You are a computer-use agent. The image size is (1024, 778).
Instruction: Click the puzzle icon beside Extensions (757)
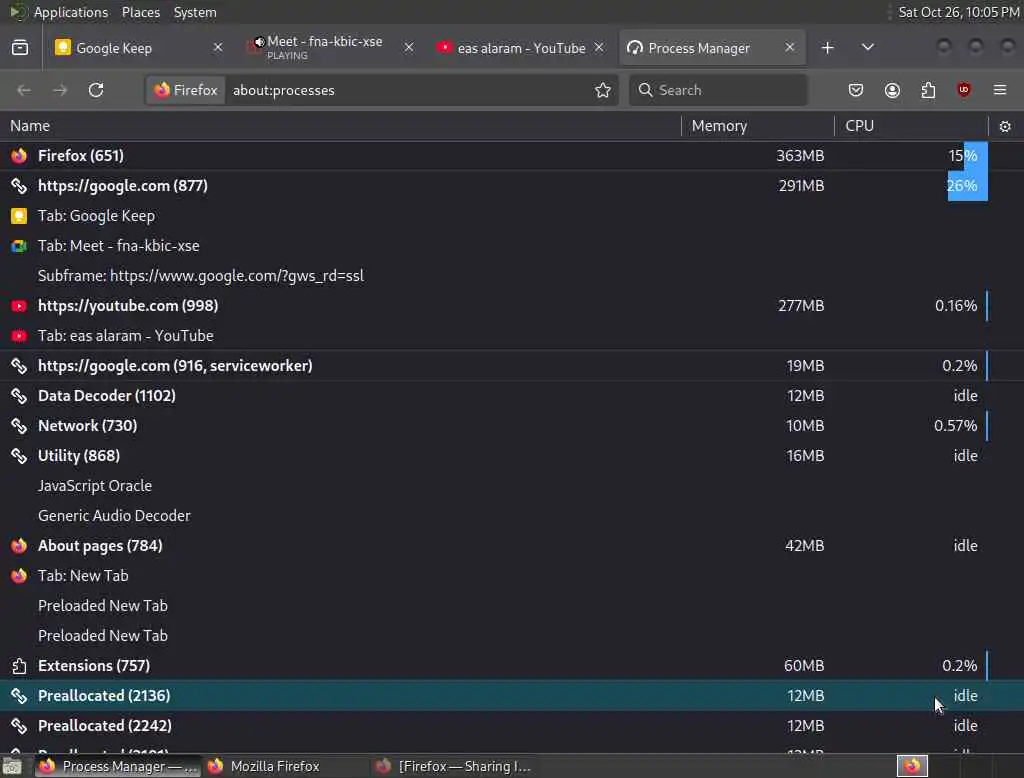pyautogui.click(x=19, y=666)
